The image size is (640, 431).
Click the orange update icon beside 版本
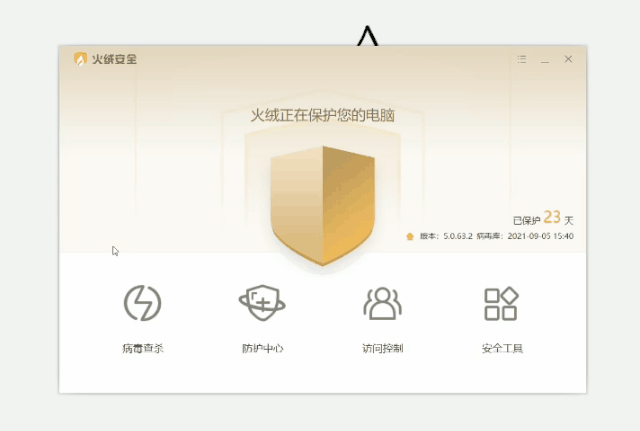pyautogui.click(x=410, y=236)
